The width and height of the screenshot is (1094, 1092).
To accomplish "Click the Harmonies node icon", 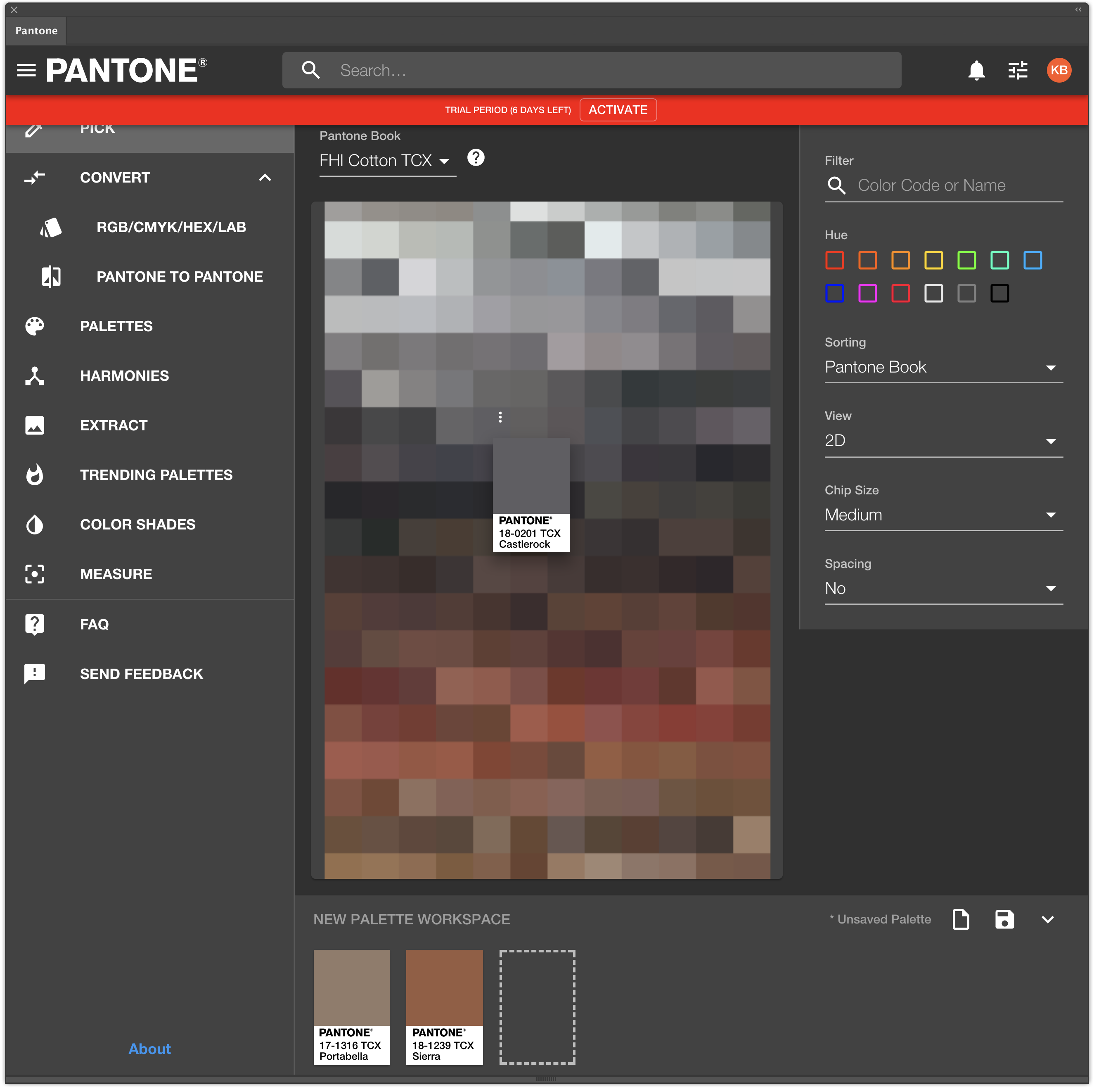I will 35,375.
